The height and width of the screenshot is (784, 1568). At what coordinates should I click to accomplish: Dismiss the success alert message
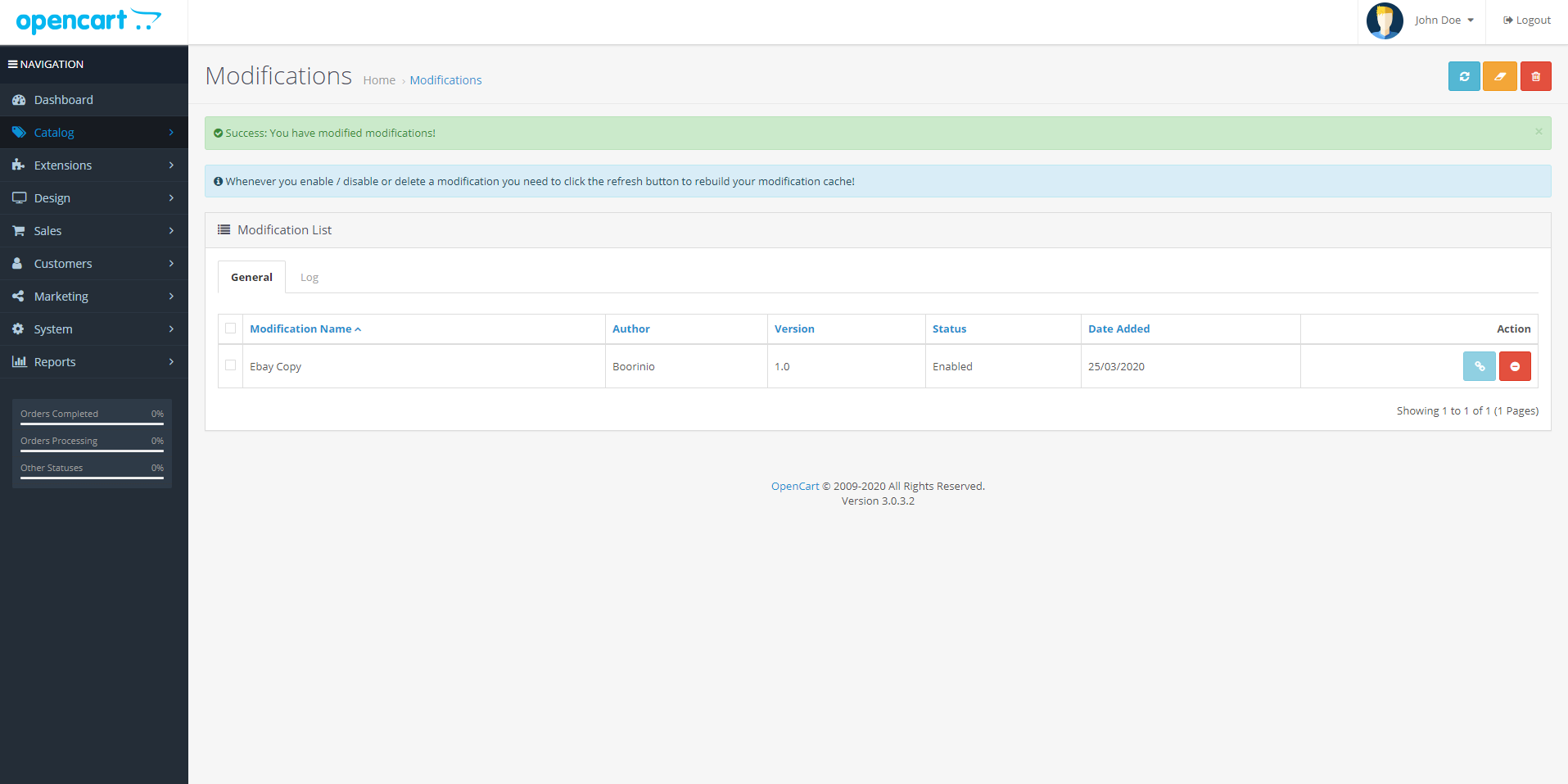tap(1538, 132)
